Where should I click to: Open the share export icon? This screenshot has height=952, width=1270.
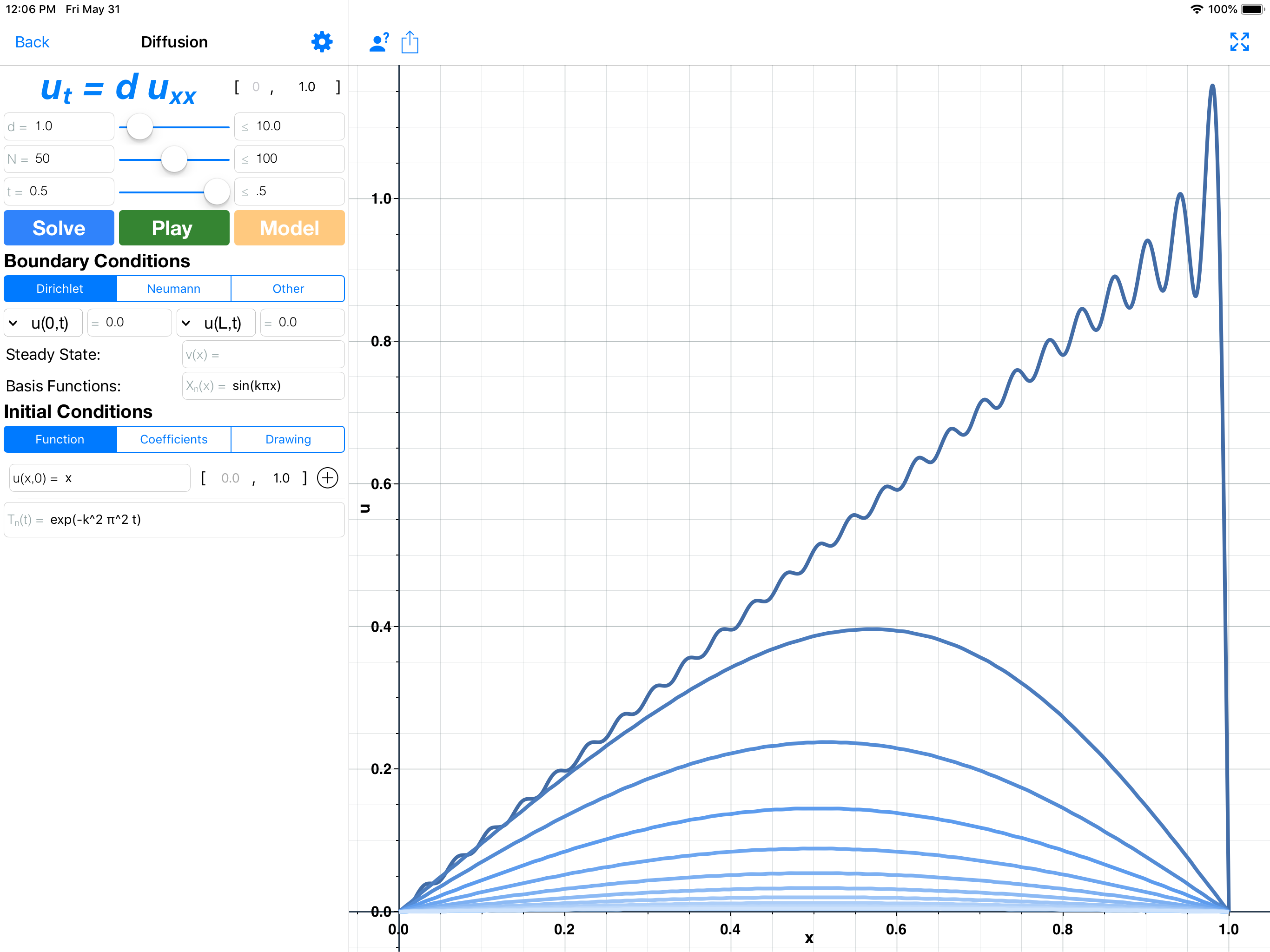point(410,42)
